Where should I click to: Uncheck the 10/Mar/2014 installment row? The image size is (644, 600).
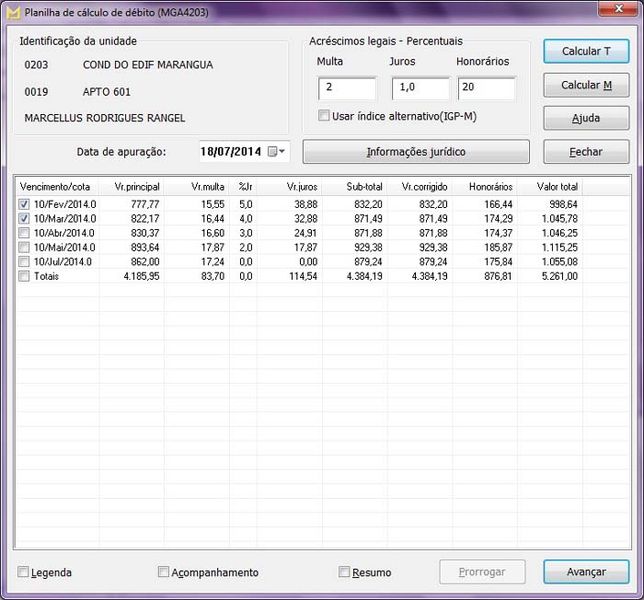[x=24, y=218]
